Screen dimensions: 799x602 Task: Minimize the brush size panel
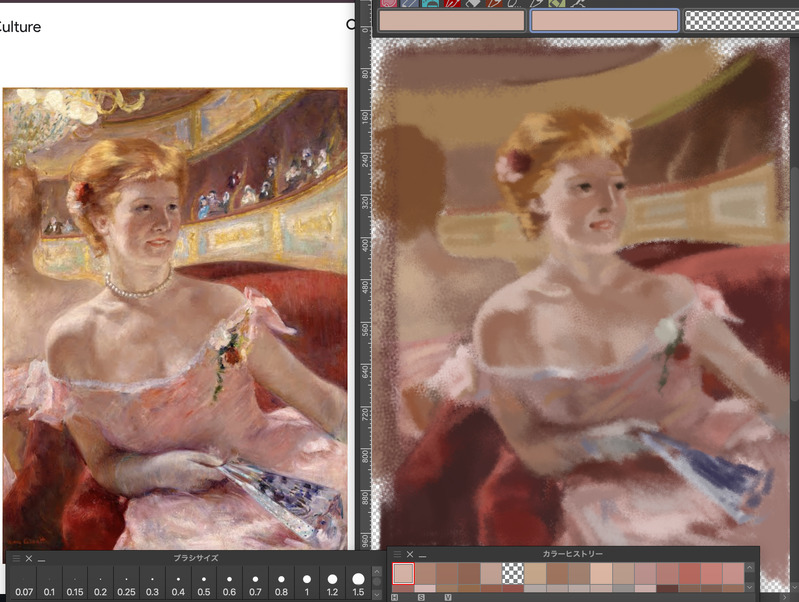click(42, 560)
